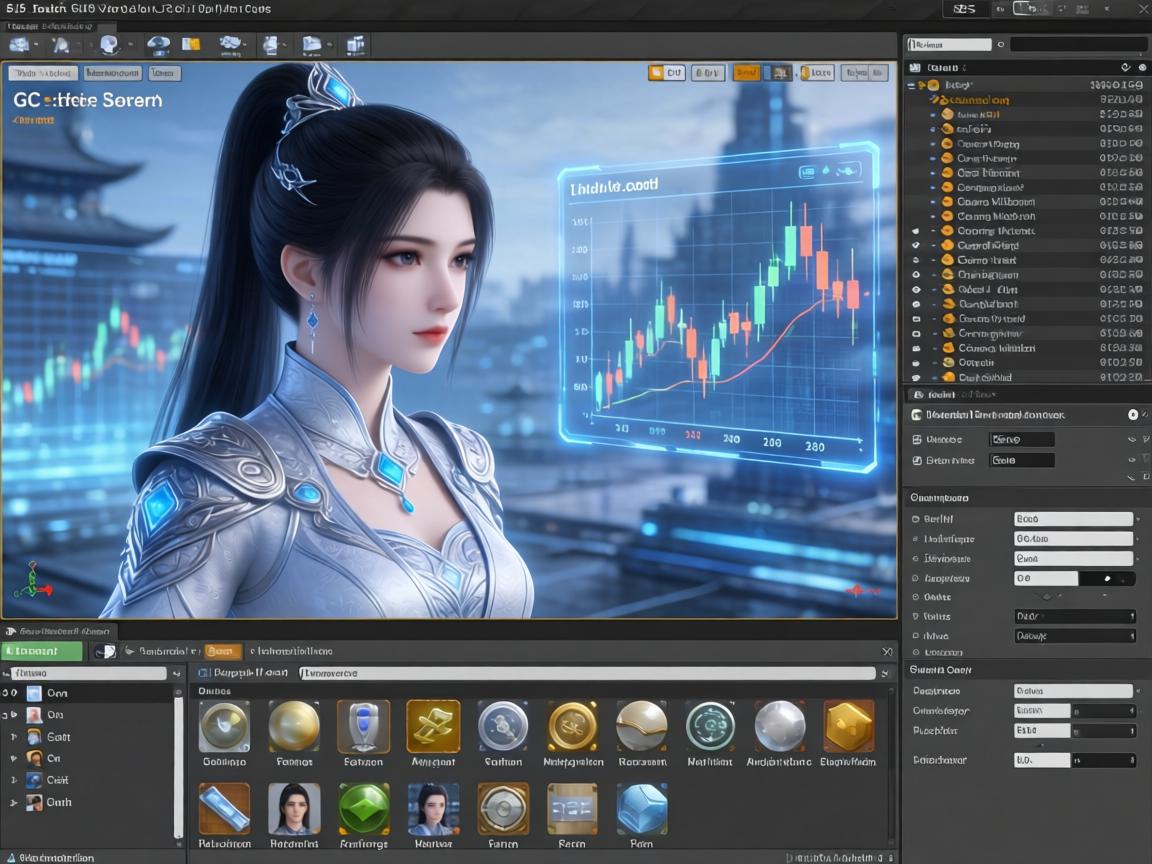
Task: Click the yellow folder icon in top toolbar
Action: click(190, 45)
